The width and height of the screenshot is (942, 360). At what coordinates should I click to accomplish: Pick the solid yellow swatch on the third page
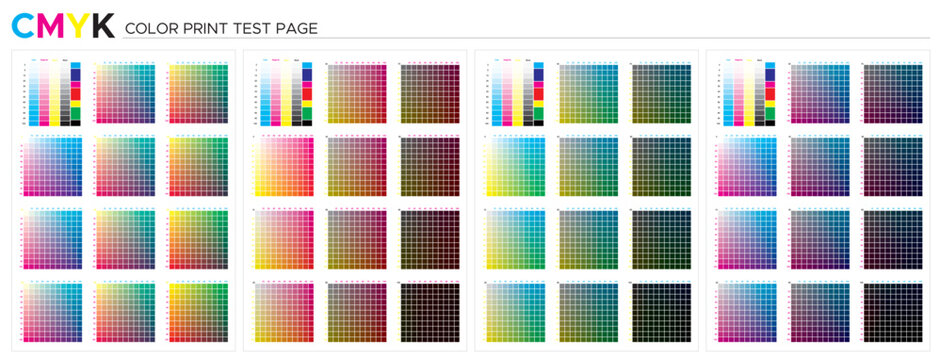[x=539, y=103]
